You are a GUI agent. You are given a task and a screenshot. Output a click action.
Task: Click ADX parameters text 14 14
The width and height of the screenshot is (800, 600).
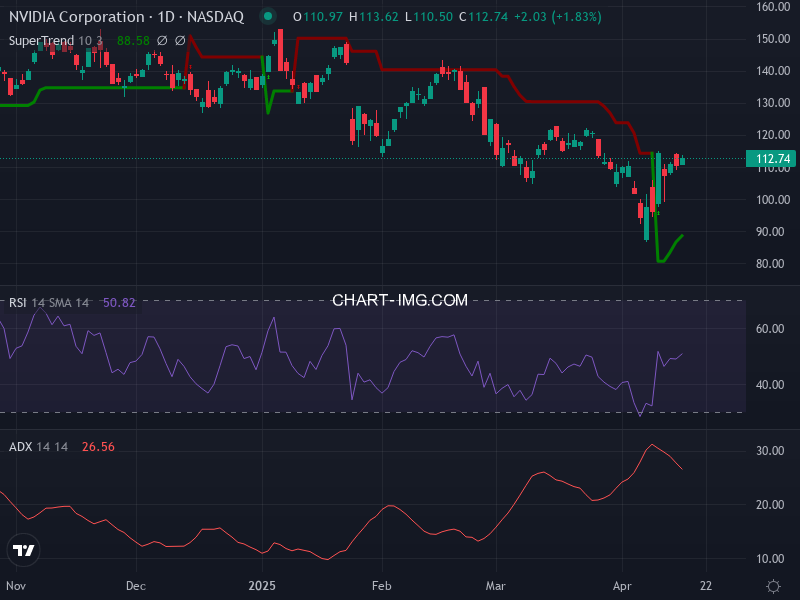tap(52, 446)
